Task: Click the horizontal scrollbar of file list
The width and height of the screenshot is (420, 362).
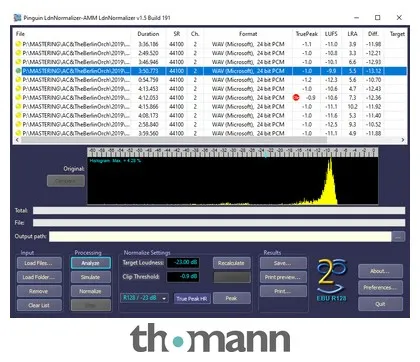Action: tap(174, 140)
